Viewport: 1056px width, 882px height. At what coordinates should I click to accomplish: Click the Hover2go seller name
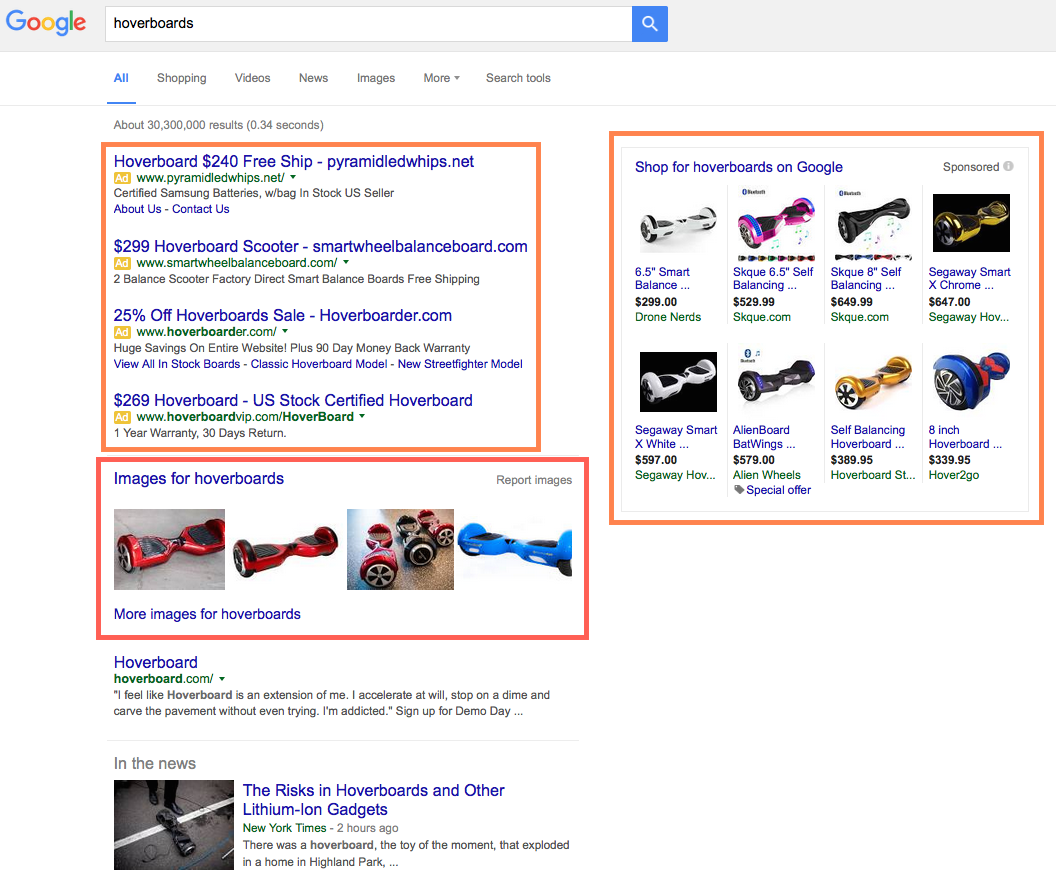click(954, 475)
